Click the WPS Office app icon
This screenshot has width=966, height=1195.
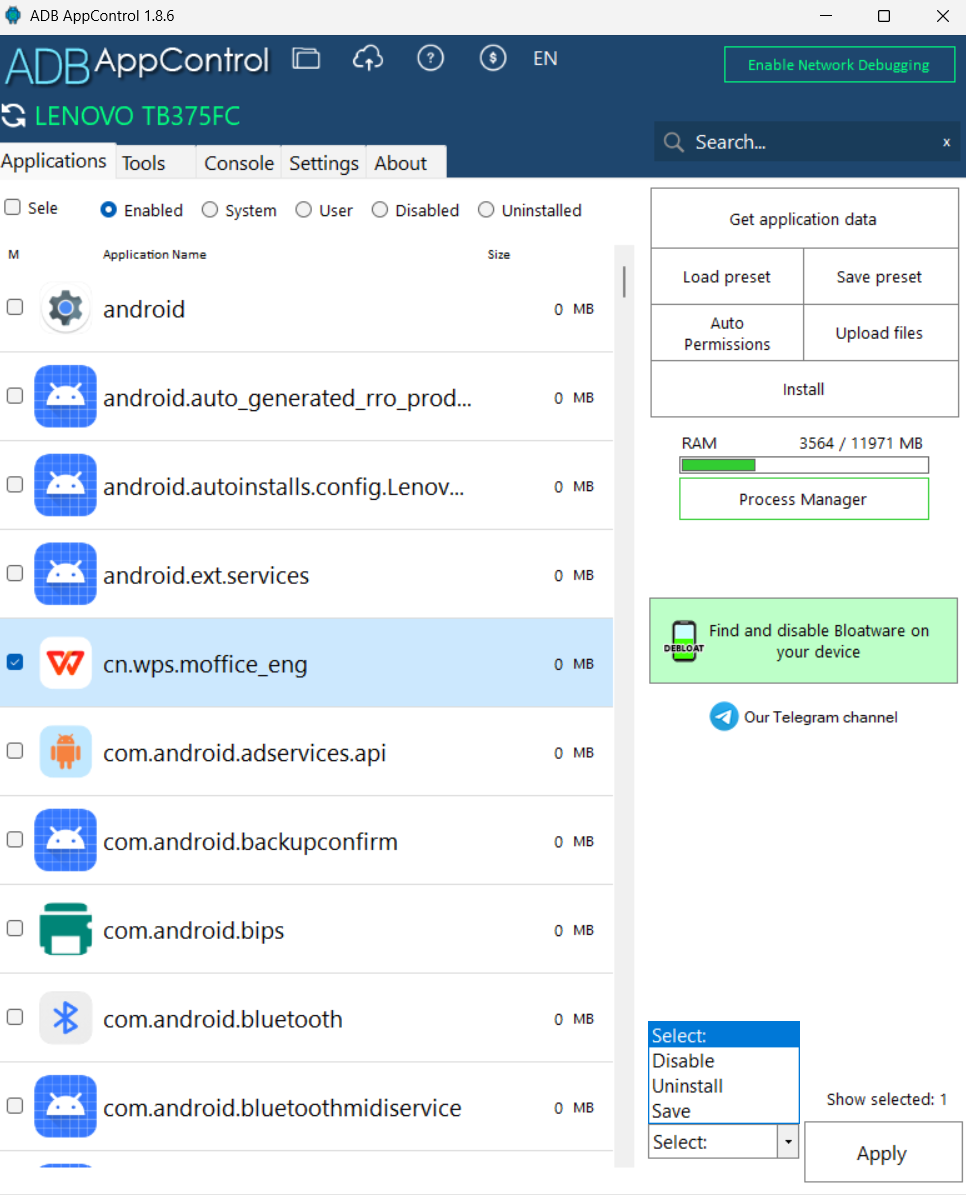tap(66, 663)
